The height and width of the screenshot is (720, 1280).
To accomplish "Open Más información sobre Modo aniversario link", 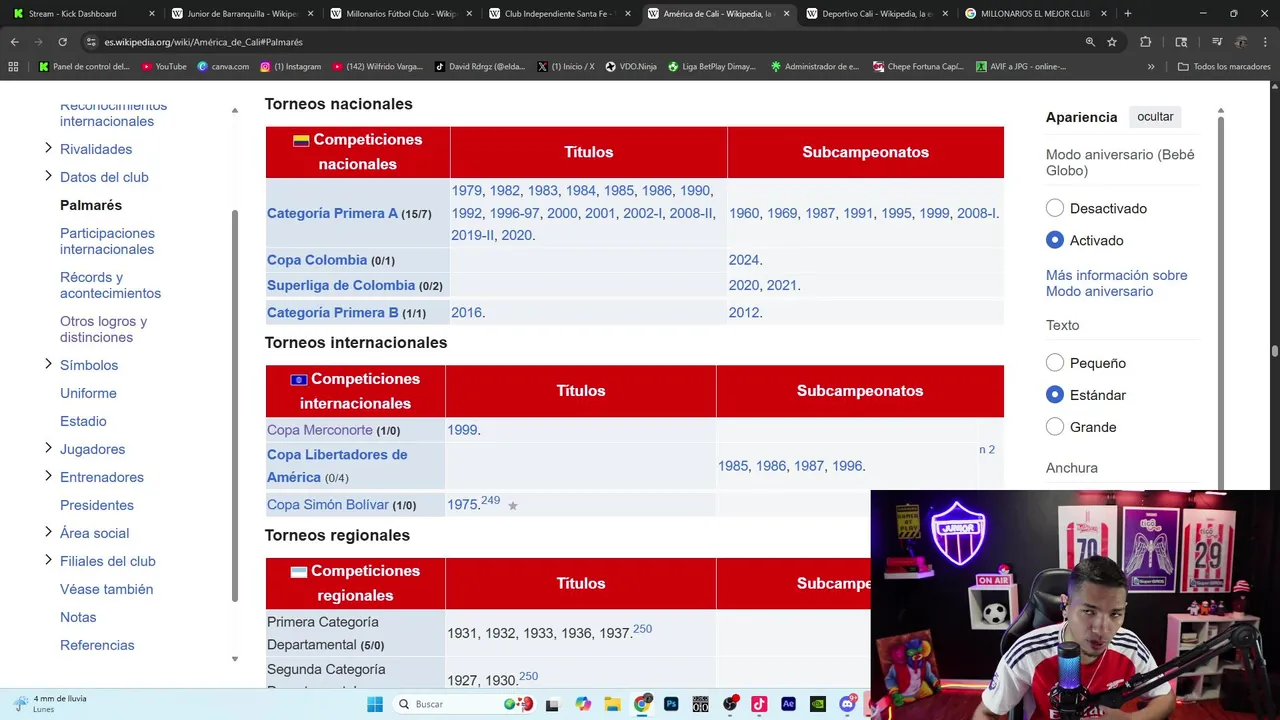I will (x=1116, y=283).
